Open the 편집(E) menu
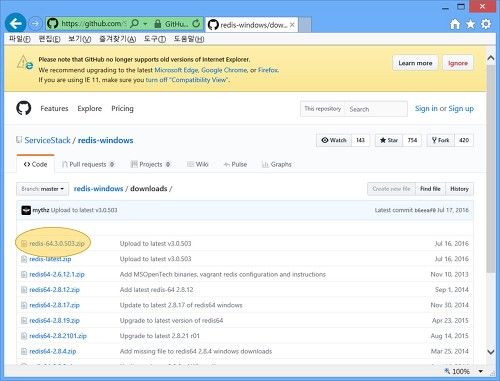Screen dimensions: 500x381 point(49,39)
